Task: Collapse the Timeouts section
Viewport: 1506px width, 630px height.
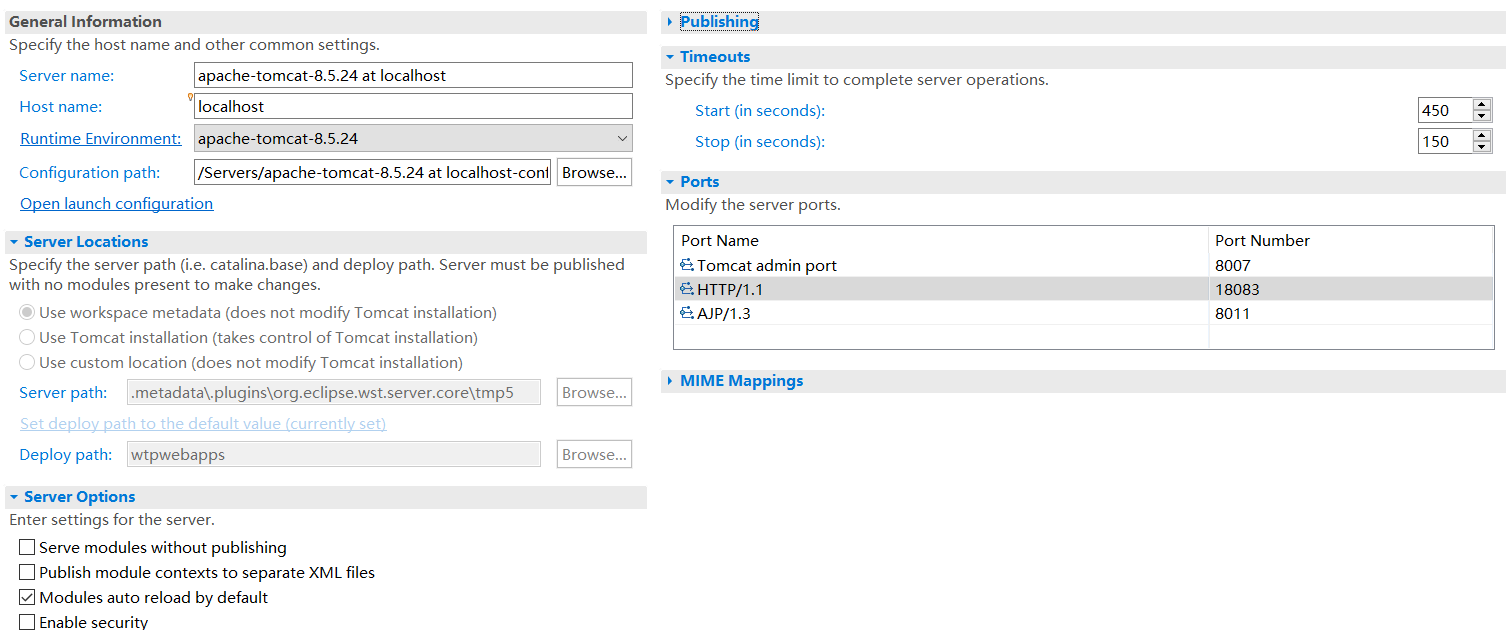Action: (670, 57)
